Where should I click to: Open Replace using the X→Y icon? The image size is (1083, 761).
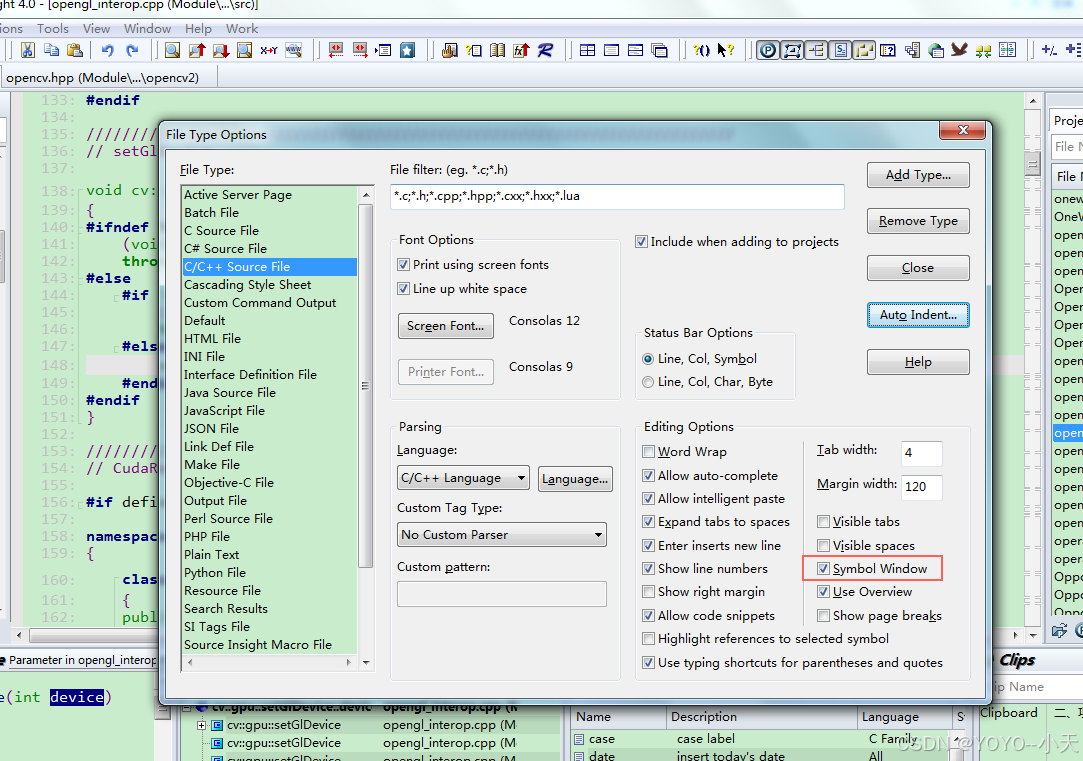269,50
